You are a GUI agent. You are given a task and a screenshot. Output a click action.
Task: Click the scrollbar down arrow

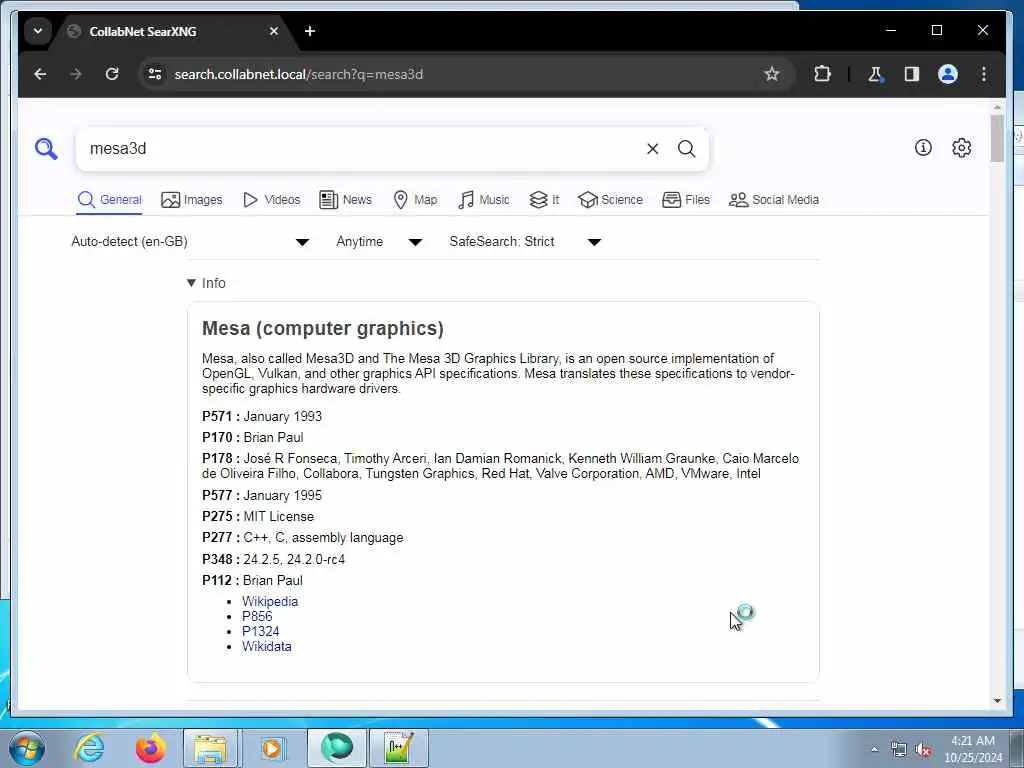(x=997, y=701)
